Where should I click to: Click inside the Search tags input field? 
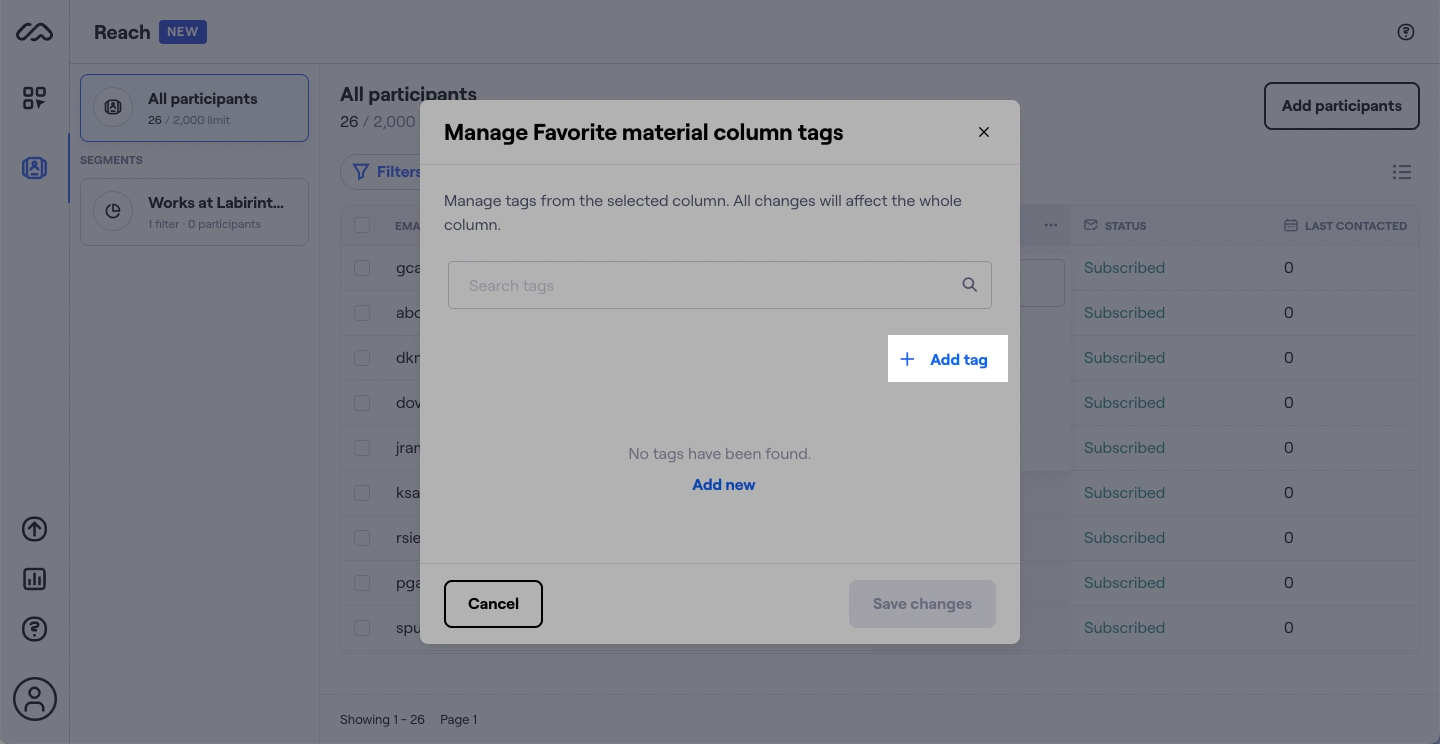[x=700, y=285]
